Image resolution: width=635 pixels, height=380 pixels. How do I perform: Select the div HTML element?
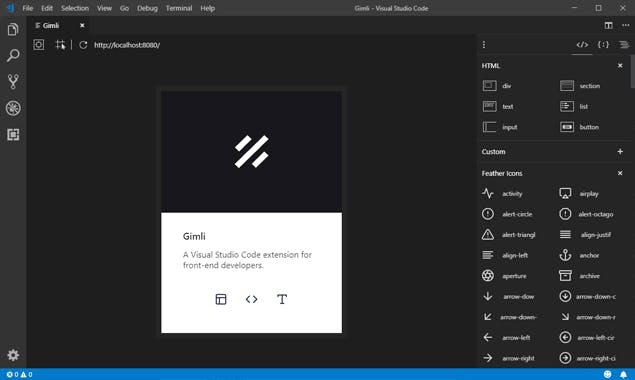click(497, 85)
